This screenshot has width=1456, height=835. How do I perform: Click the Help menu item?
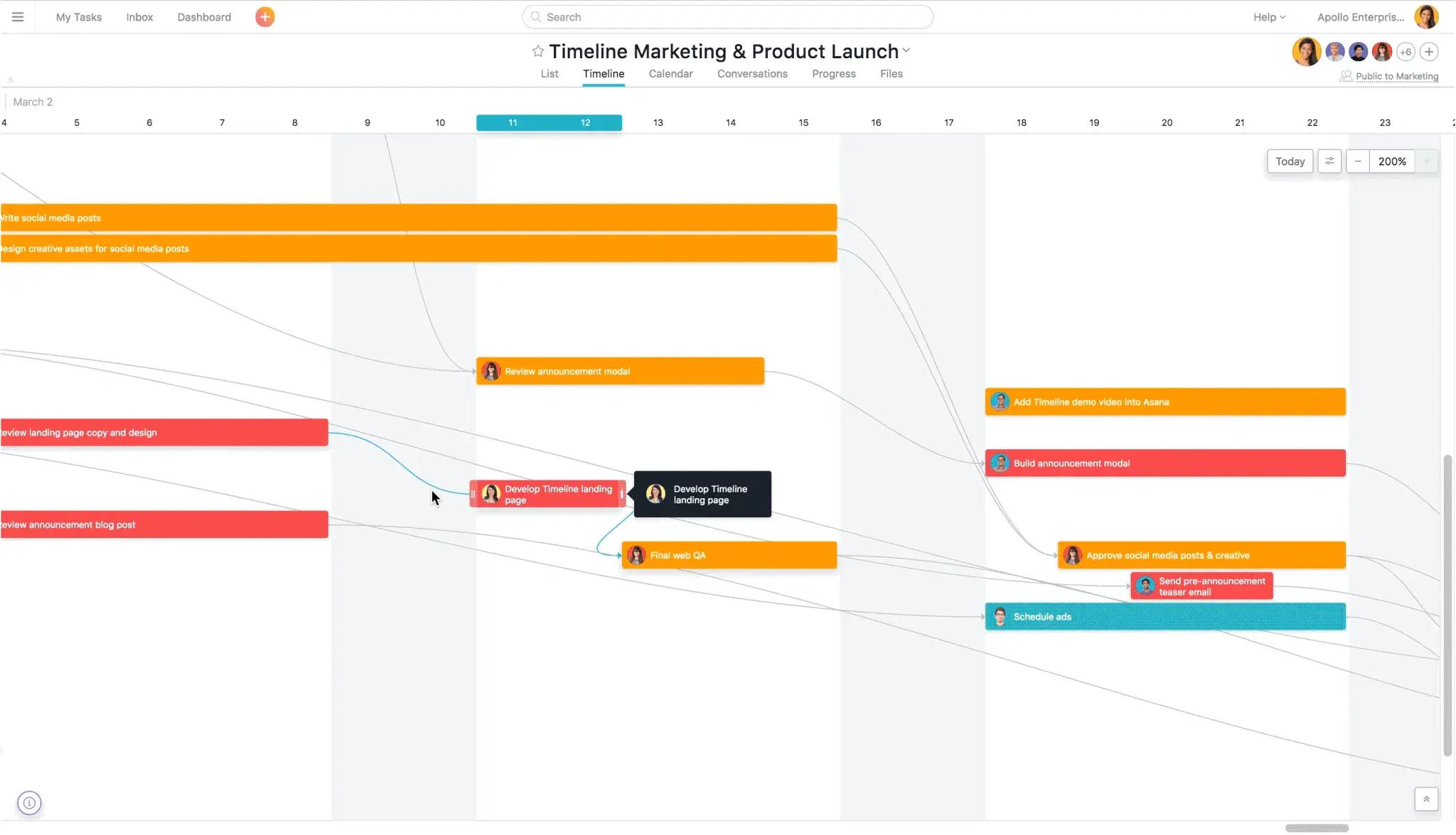(x=1263, y=17)
